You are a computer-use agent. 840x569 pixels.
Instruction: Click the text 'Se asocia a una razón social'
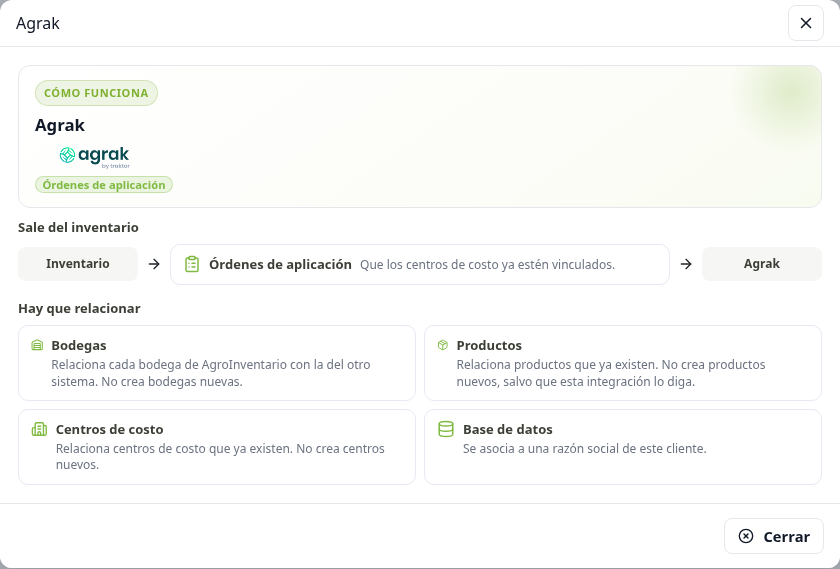click(584, 448)
